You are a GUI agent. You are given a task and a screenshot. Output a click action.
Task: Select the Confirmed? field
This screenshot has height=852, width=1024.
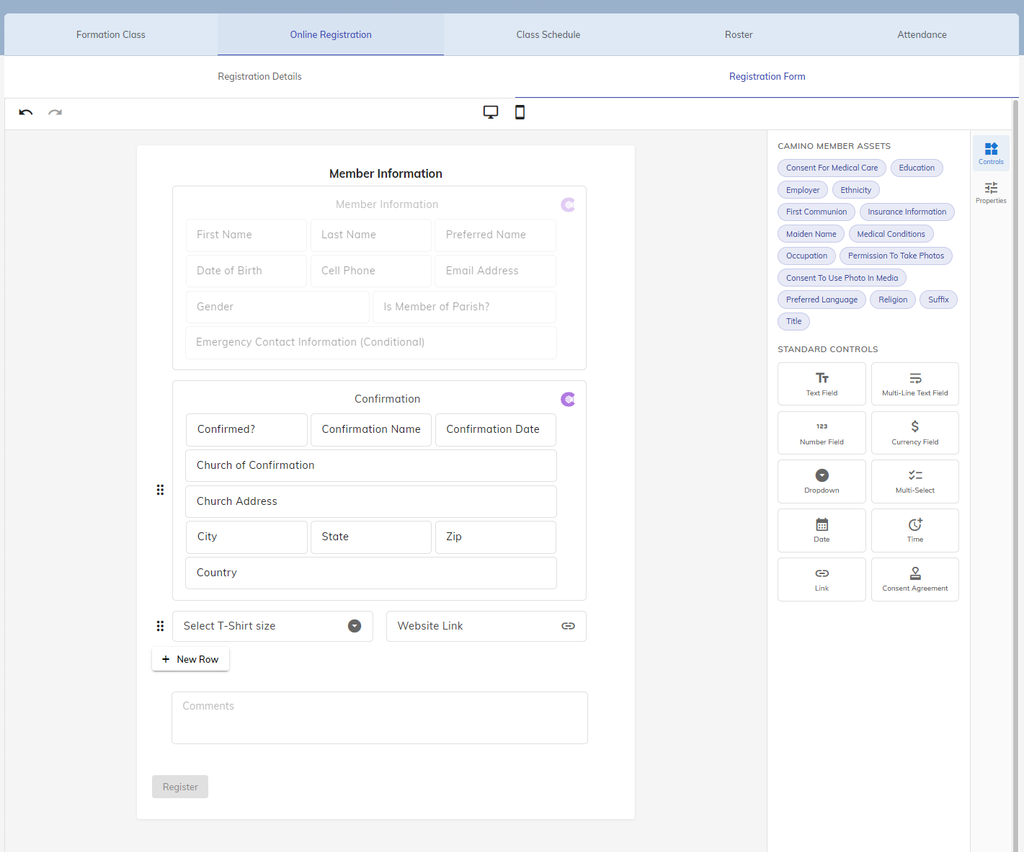point(246,430)
